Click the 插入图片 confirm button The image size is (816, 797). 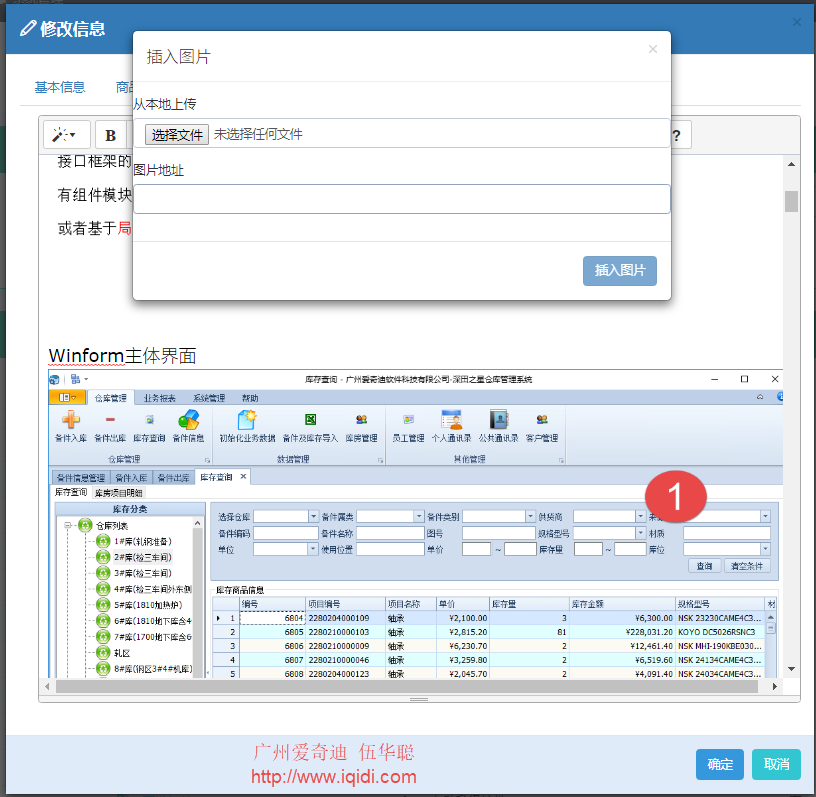coord(619,270)
